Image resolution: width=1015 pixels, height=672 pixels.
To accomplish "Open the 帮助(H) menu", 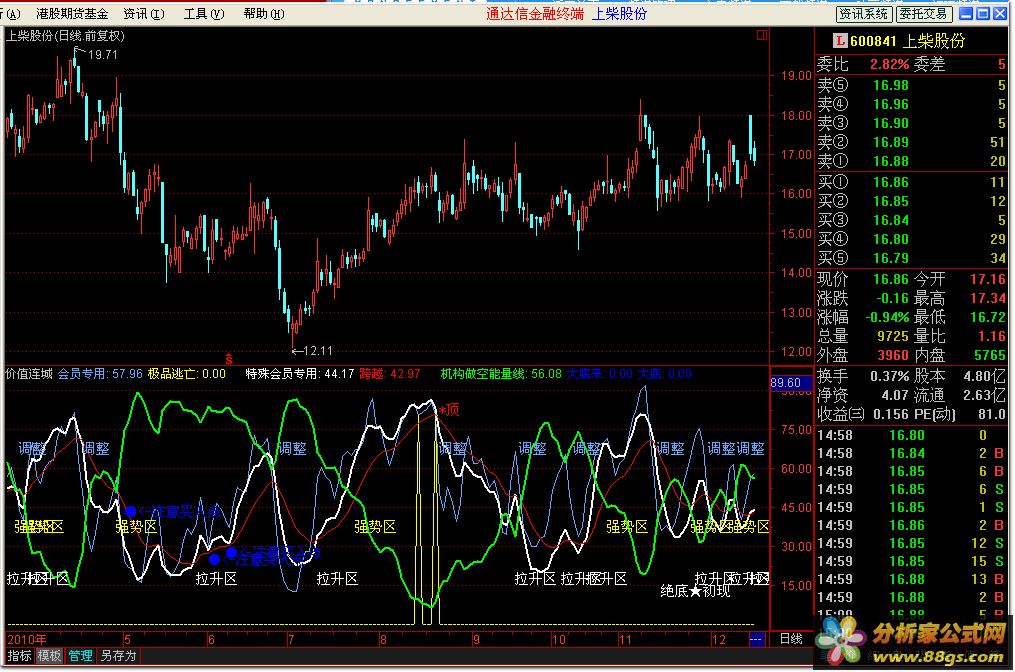I will tap(263, 14).
